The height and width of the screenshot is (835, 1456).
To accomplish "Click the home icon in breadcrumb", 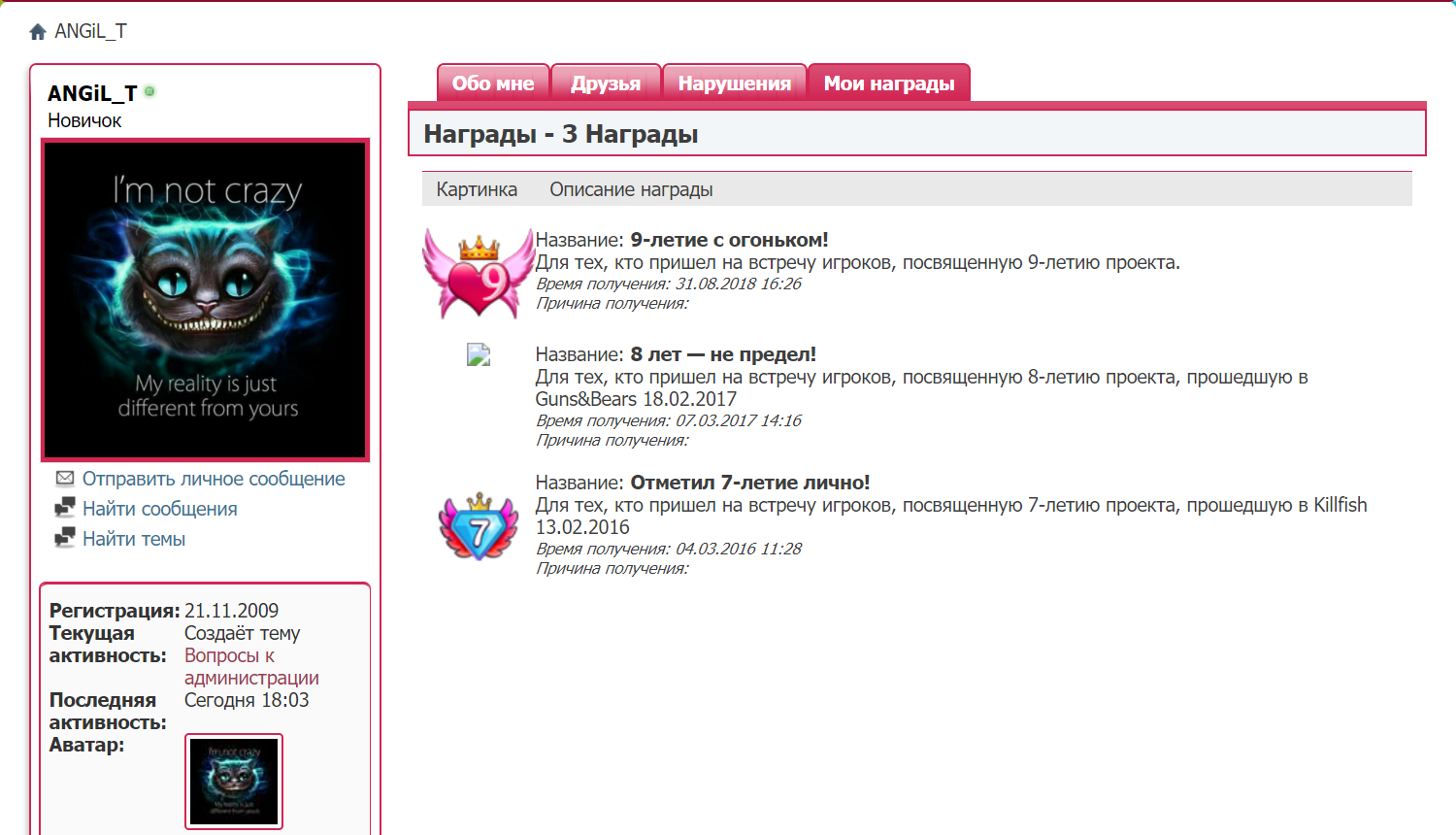I will point(38,32).
